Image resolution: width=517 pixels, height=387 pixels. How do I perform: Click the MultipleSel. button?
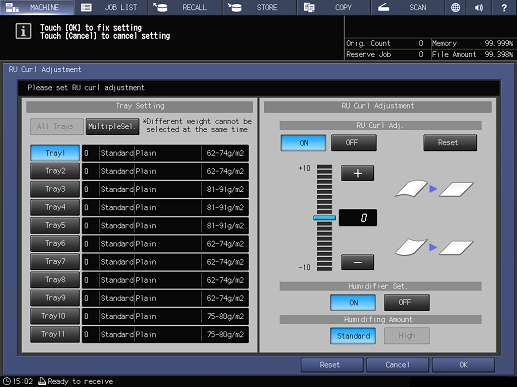pyautogui.click(x=112, y=127)
